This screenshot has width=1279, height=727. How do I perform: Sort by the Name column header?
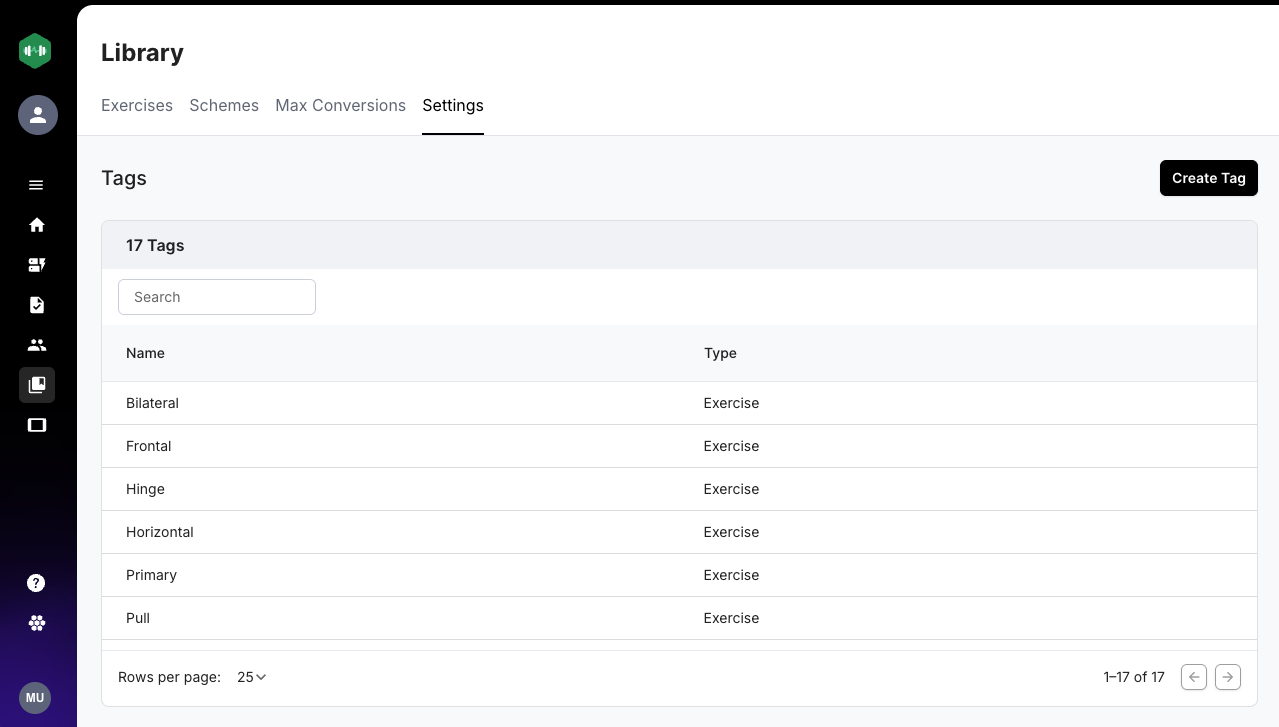(145, 353)
